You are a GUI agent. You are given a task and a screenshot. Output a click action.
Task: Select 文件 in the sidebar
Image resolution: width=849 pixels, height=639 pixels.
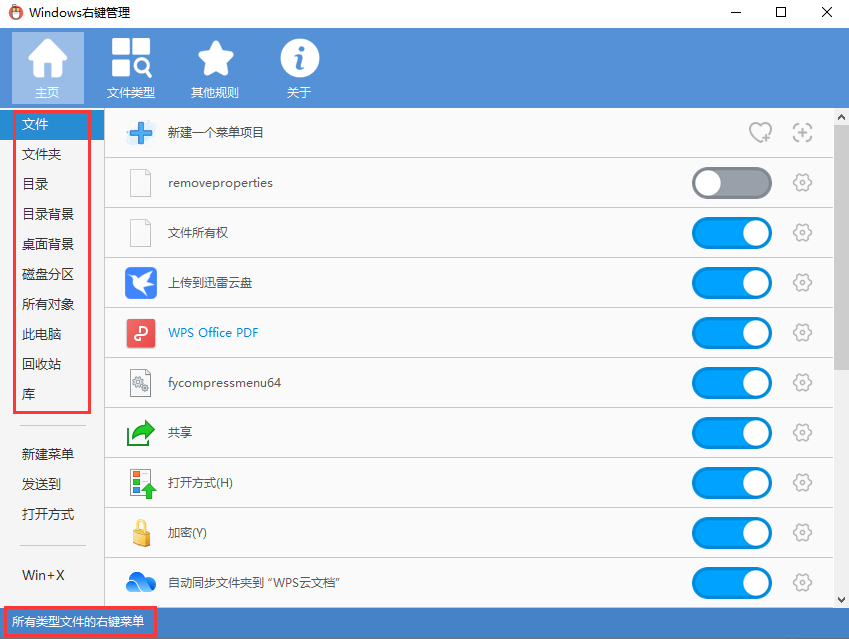[x=52, y=125]
